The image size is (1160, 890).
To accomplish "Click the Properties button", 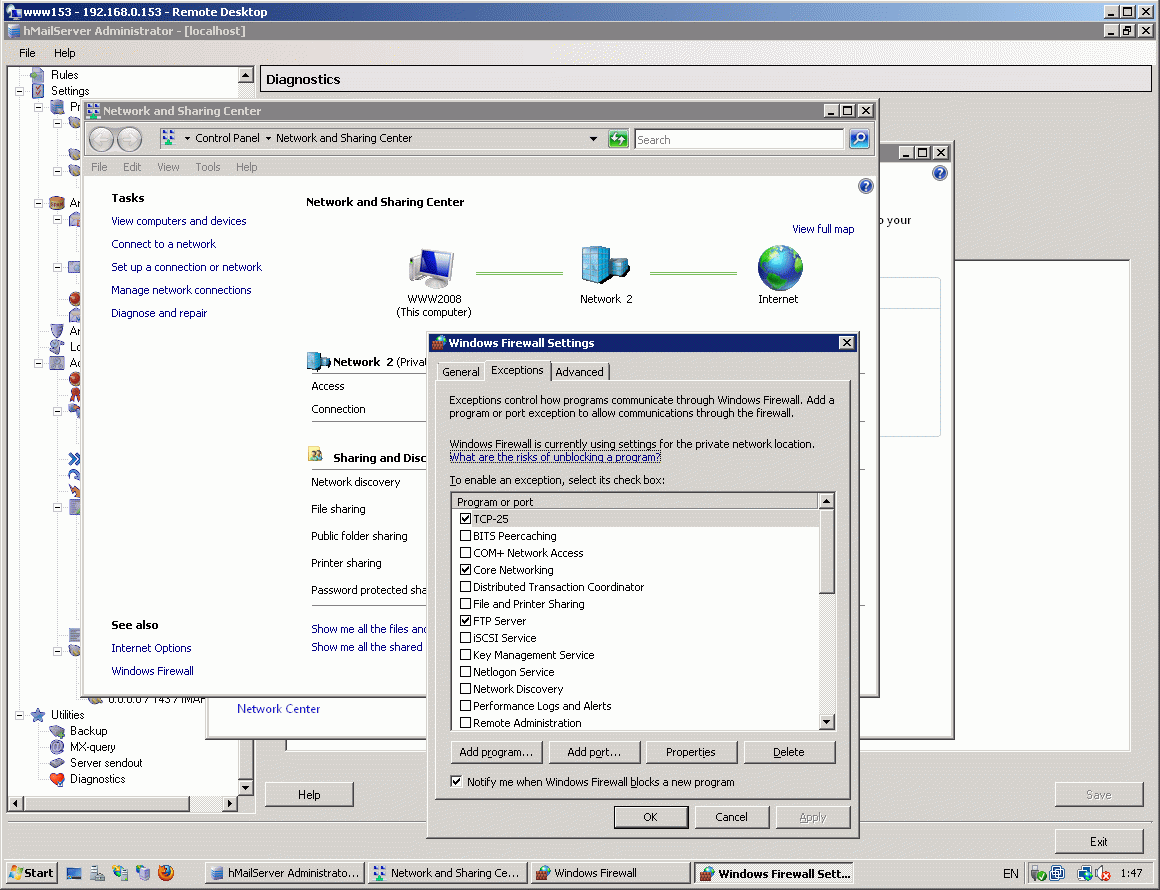I will (691, 752).
